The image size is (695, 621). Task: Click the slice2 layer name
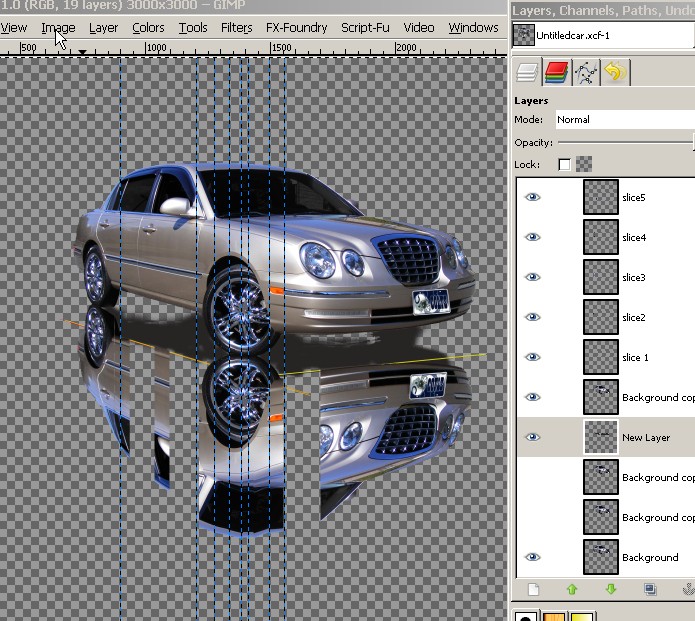point(634,317)
